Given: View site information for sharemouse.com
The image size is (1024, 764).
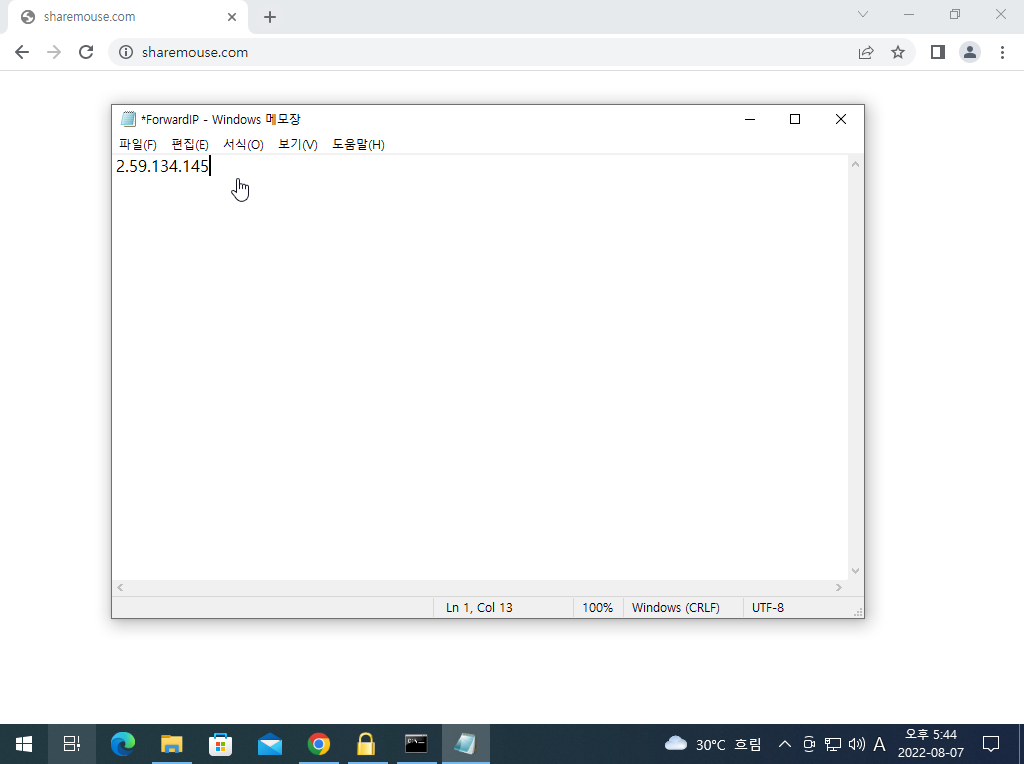Looking at the screenshot, I should [126, 52].
